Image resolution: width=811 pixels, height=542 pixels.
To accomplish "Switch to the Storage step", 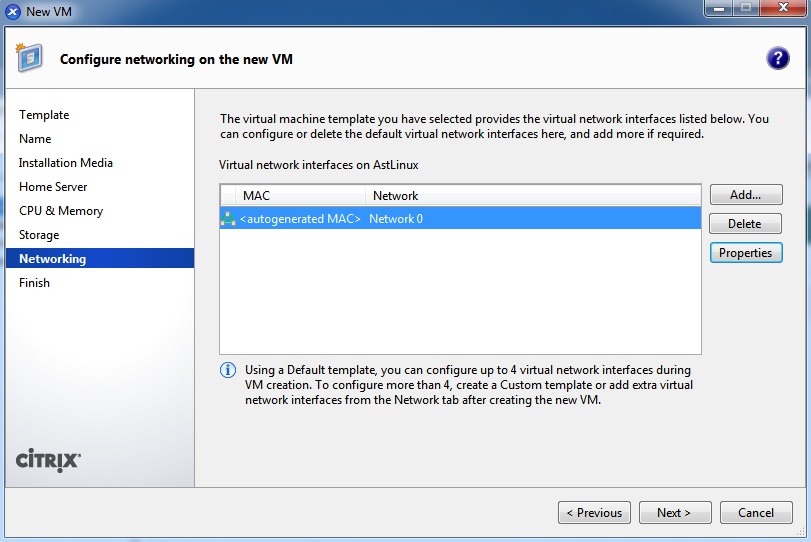I will coord(39,235).
